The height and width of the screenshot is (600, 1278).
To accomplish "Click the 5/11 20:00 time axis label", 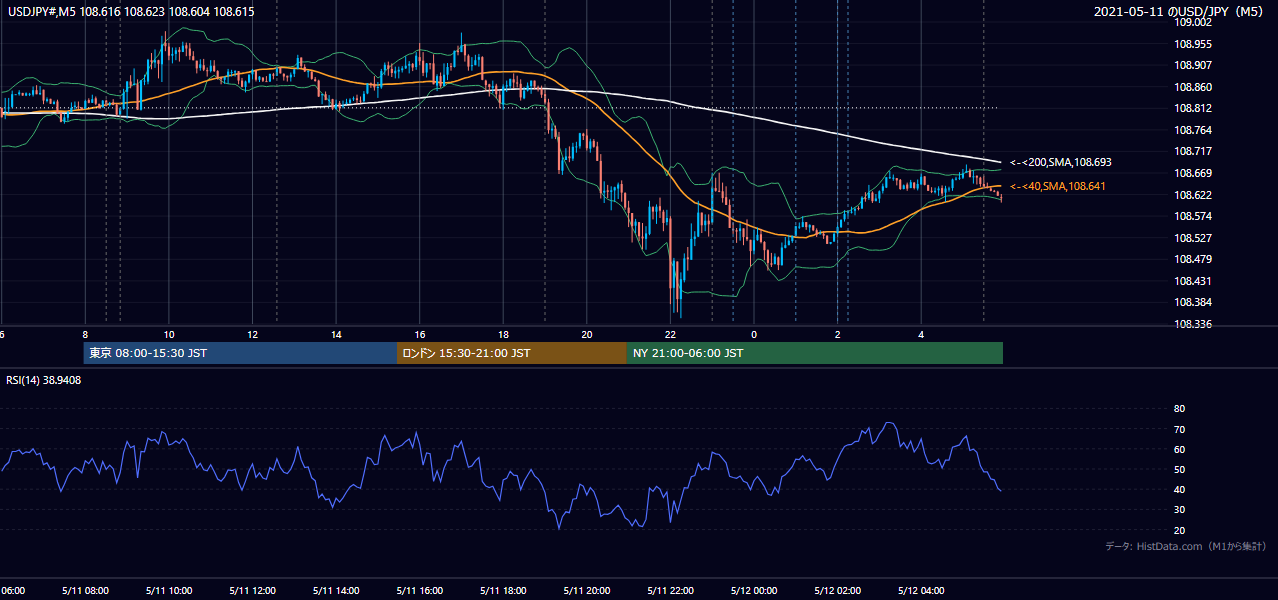I will [x=586, y=591].
